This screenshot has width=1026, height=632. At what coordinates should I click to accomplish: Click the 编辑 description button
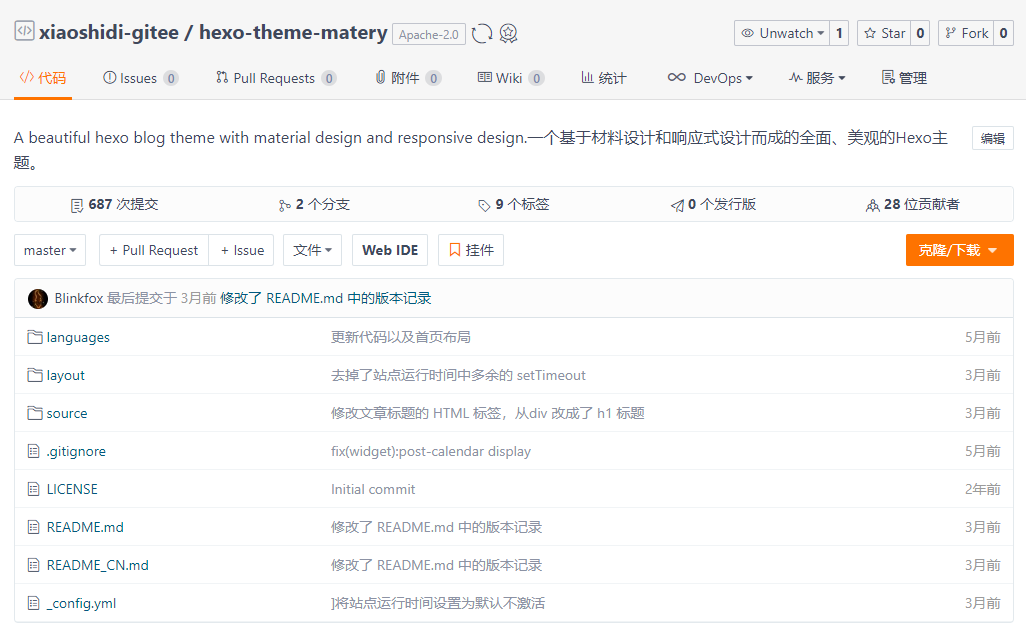[993, 138]
